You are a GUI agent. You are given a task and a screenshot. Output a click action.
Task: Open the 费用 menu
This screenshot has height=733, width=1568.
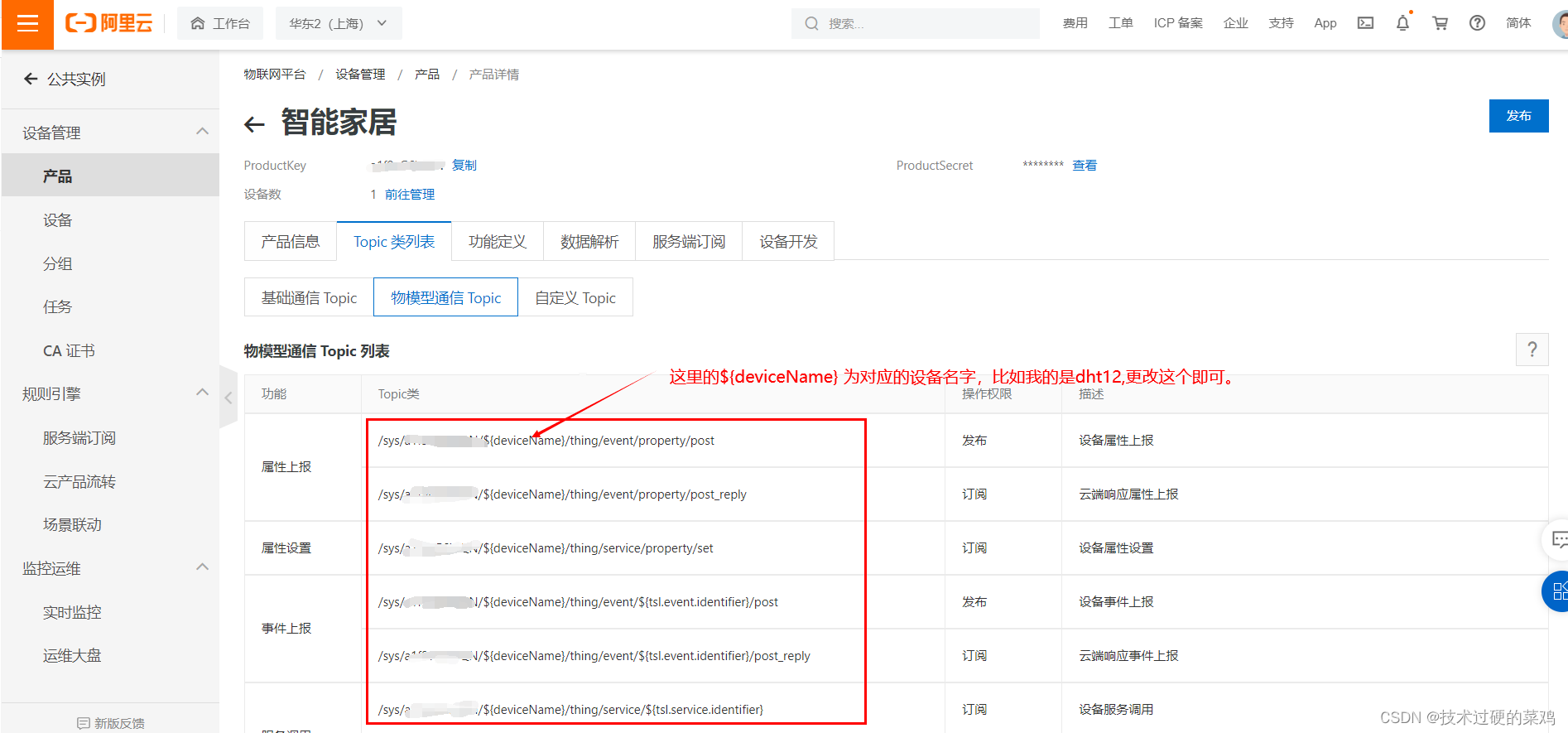(1075, 23)
